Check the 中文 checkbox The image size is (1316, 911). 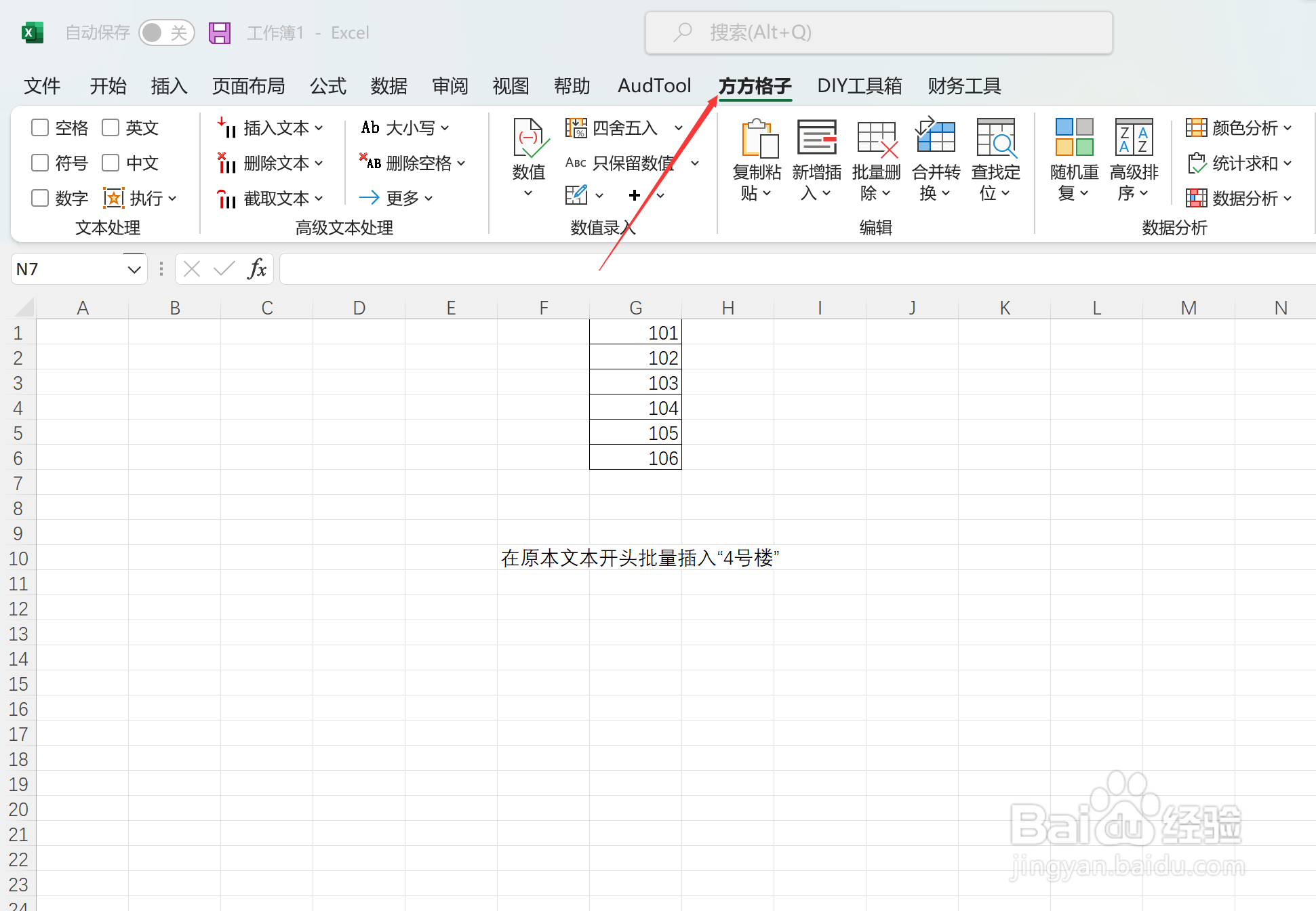click(111, 163)
